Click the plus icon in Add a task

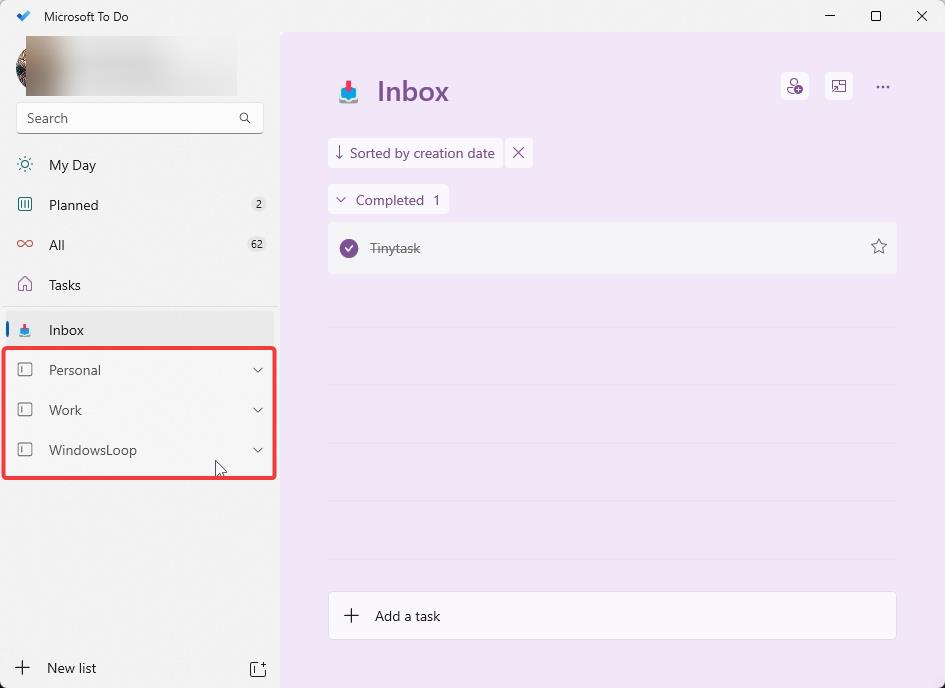pyautogui.click(x=351, y=615)
